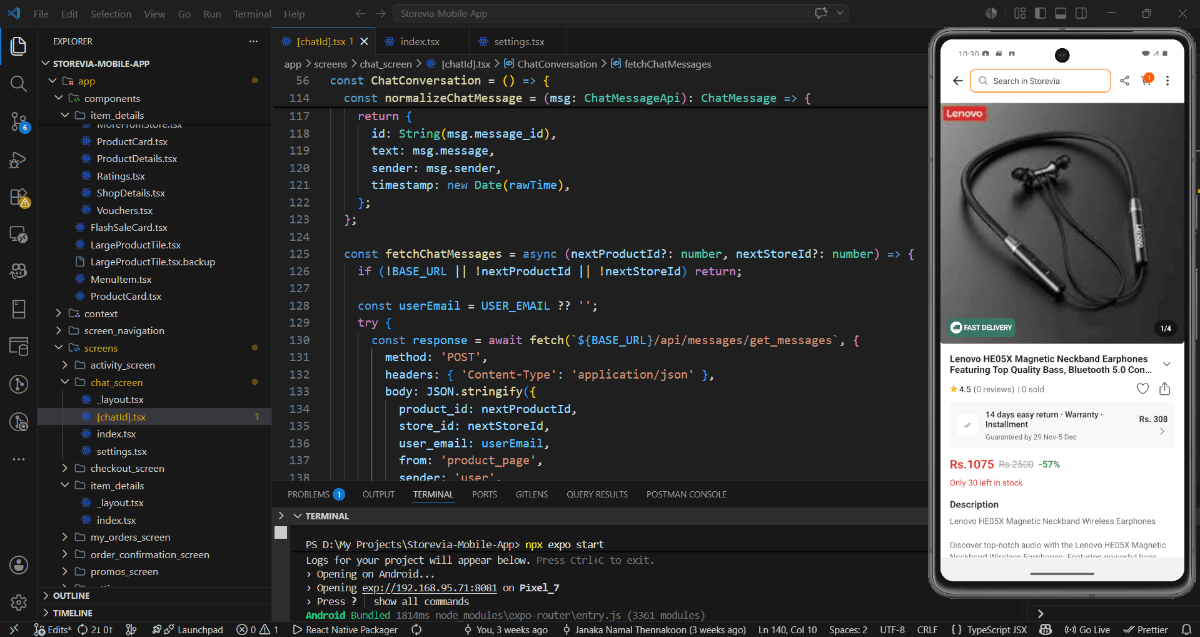Screen dimensions: 1200x637
Task: Open the Terminal menu
Action: pos(252,14)
